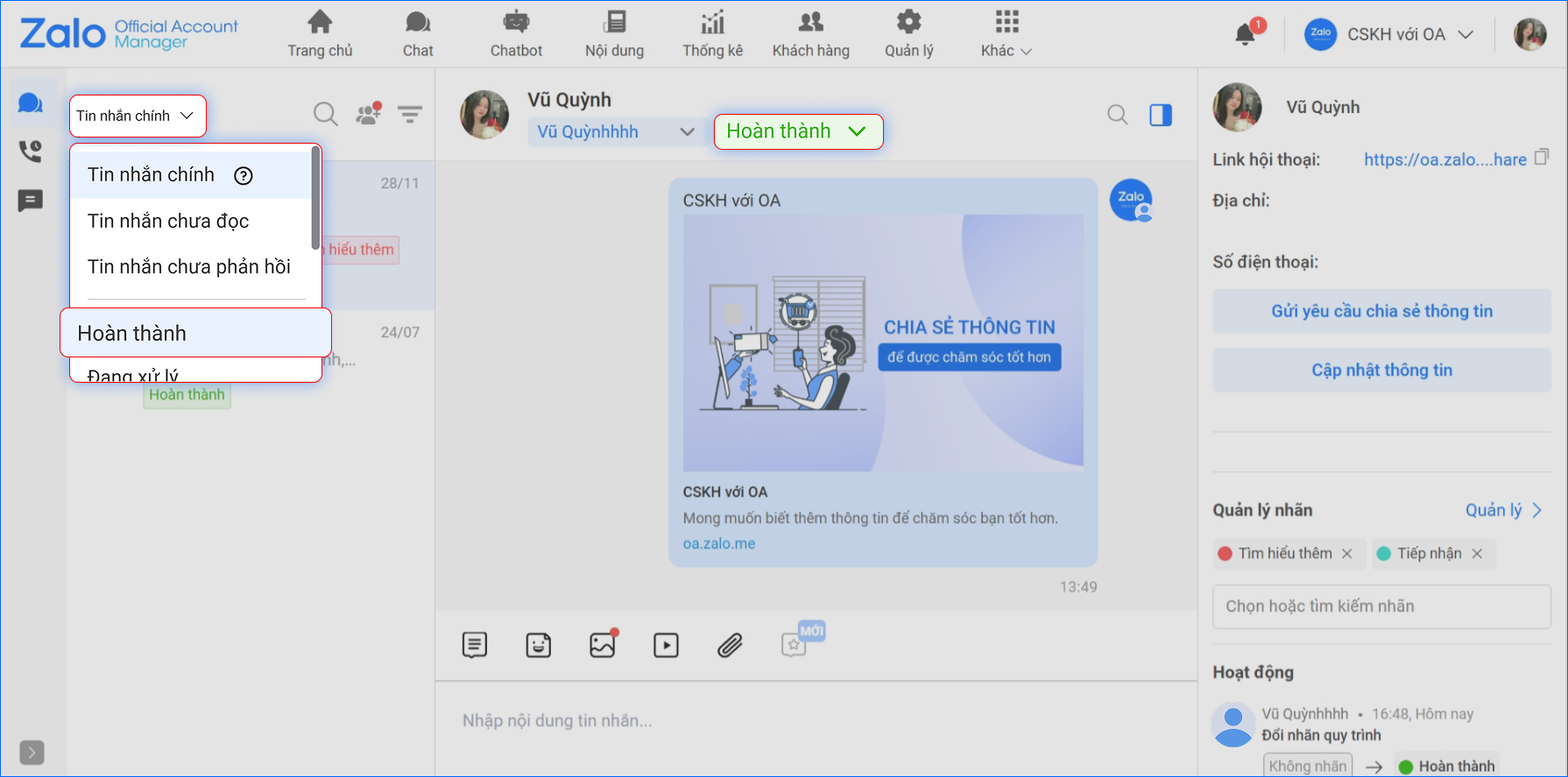Open the Hoàn thành status dropdown
The image size is (1568, 777).
click(798, 131)
